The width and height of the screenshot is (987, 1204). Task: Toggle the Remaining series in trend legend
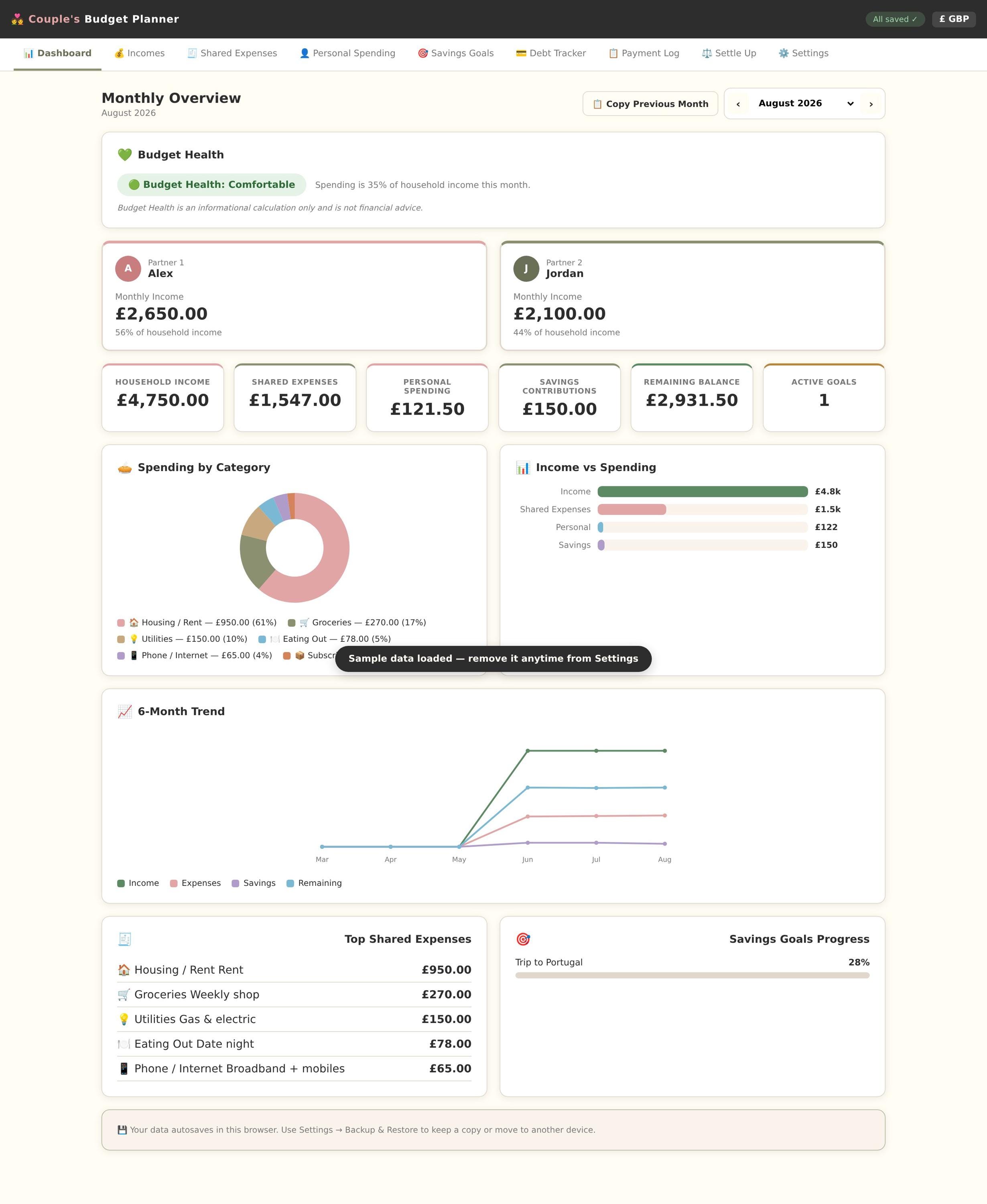tap(314, 883)
